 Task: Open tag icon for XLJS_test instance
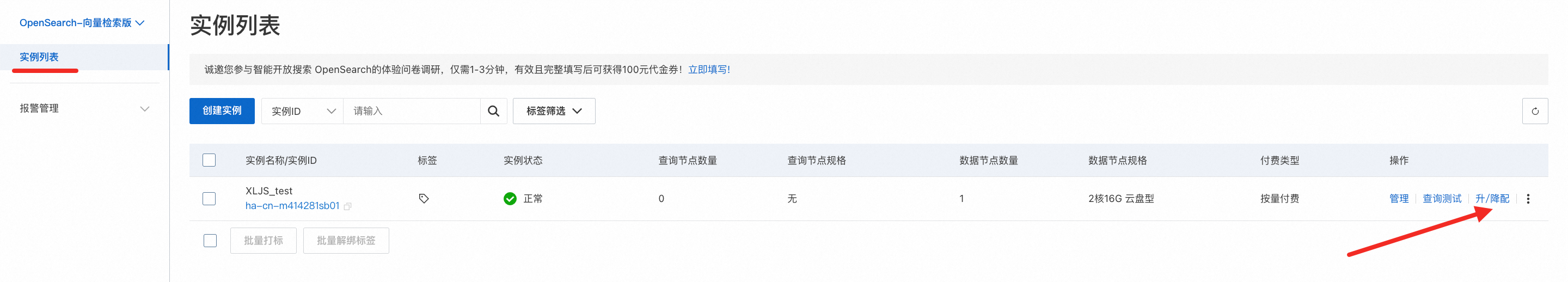(x=424, y=199)
